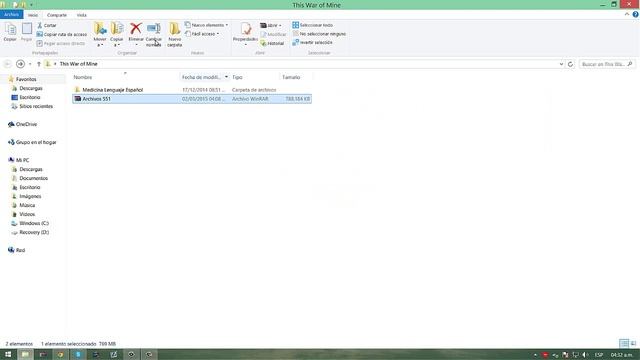Image resolution: width=640 pixels, height=360 pixels.
Task: Open the taskbar clock 04:32 a.m.
Action: click(622, 355)
